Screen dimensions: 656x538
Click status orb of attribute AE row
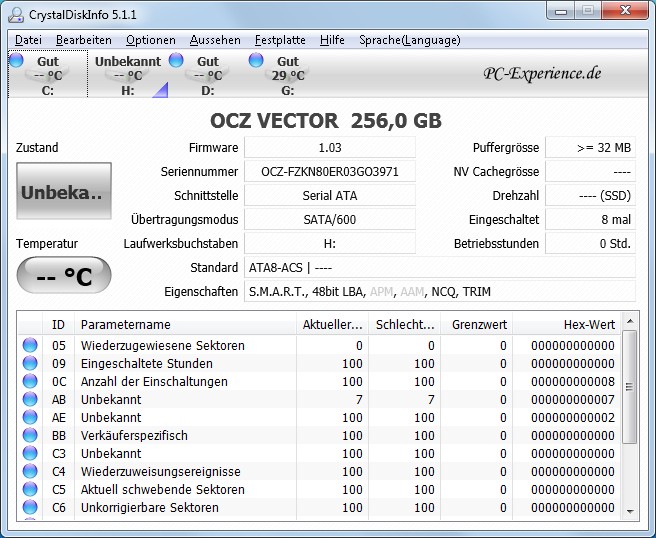pos(30,417)
